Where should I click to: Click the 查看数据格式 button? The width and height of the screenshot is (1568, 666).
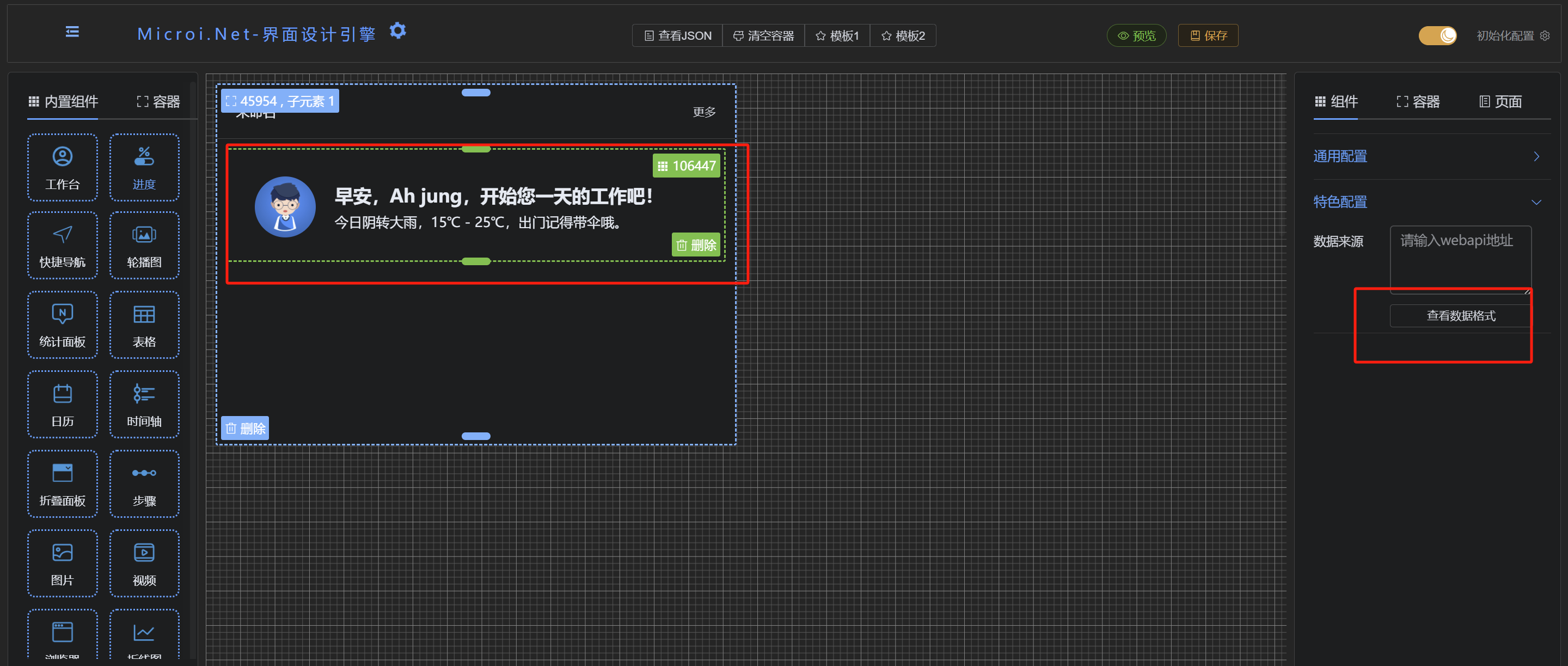click(1460, 315)
